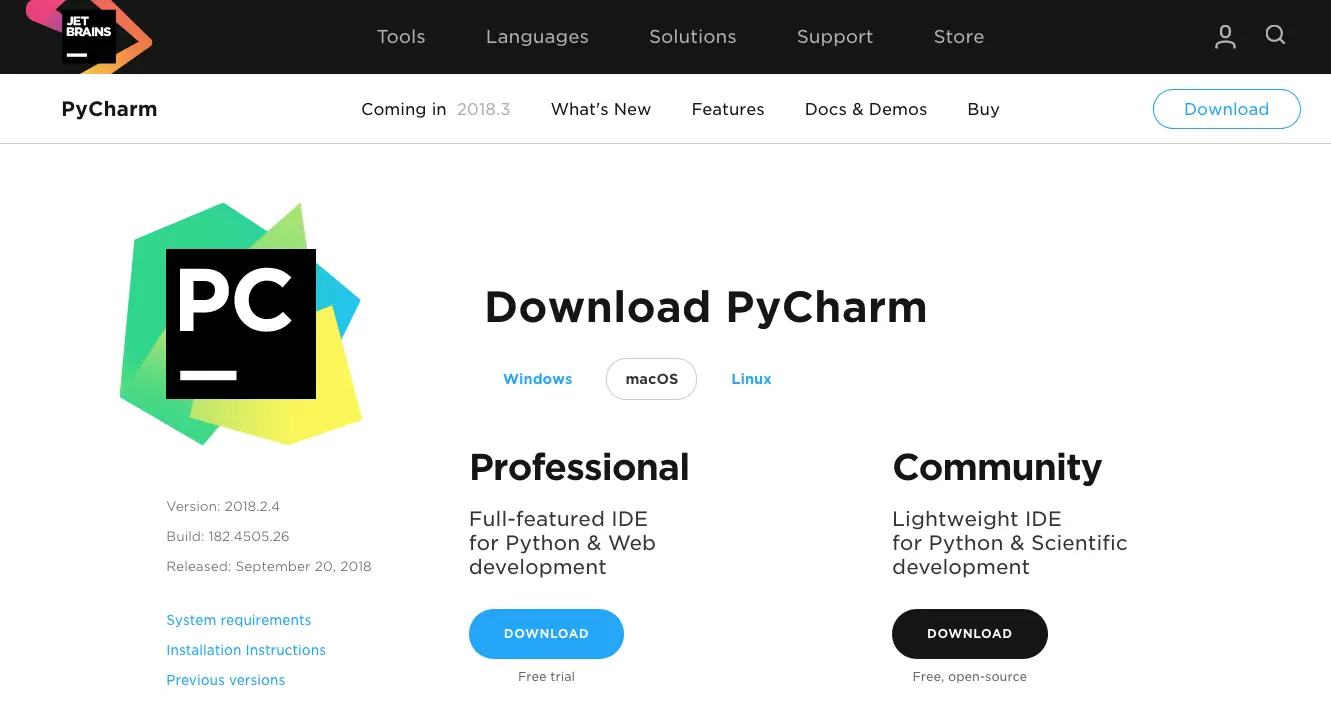
Task: Open the System requirements link
Action: 239,620
